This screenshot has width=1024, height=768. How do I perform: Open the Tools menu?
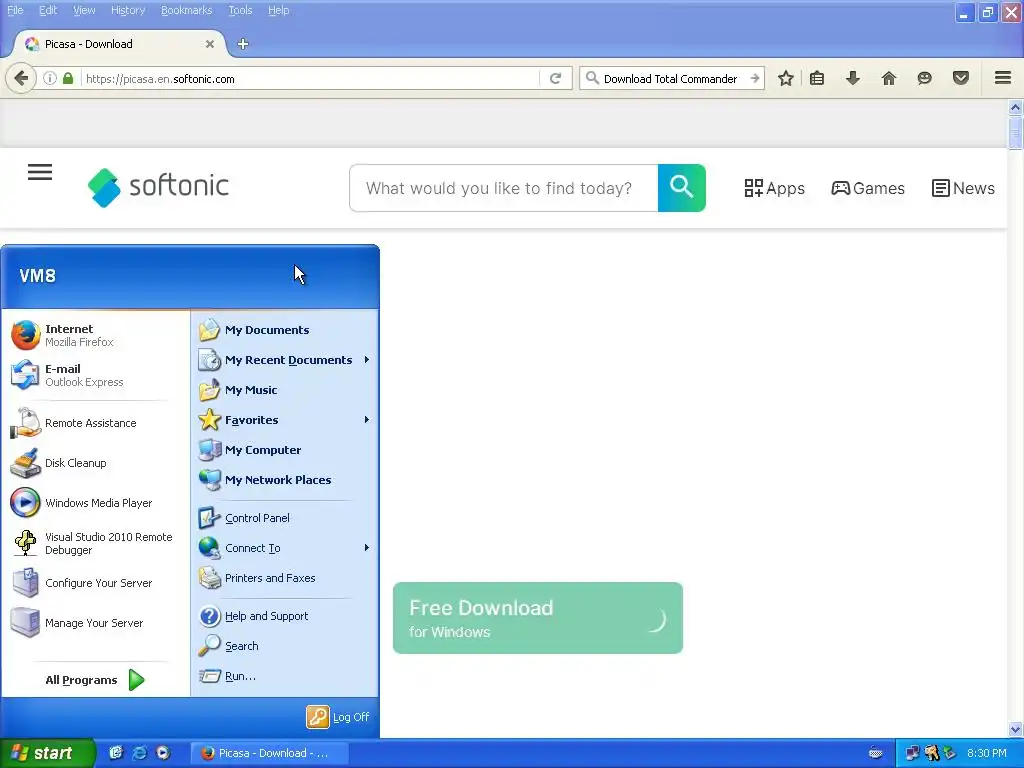pyautogui.click(x=240, y=10)
